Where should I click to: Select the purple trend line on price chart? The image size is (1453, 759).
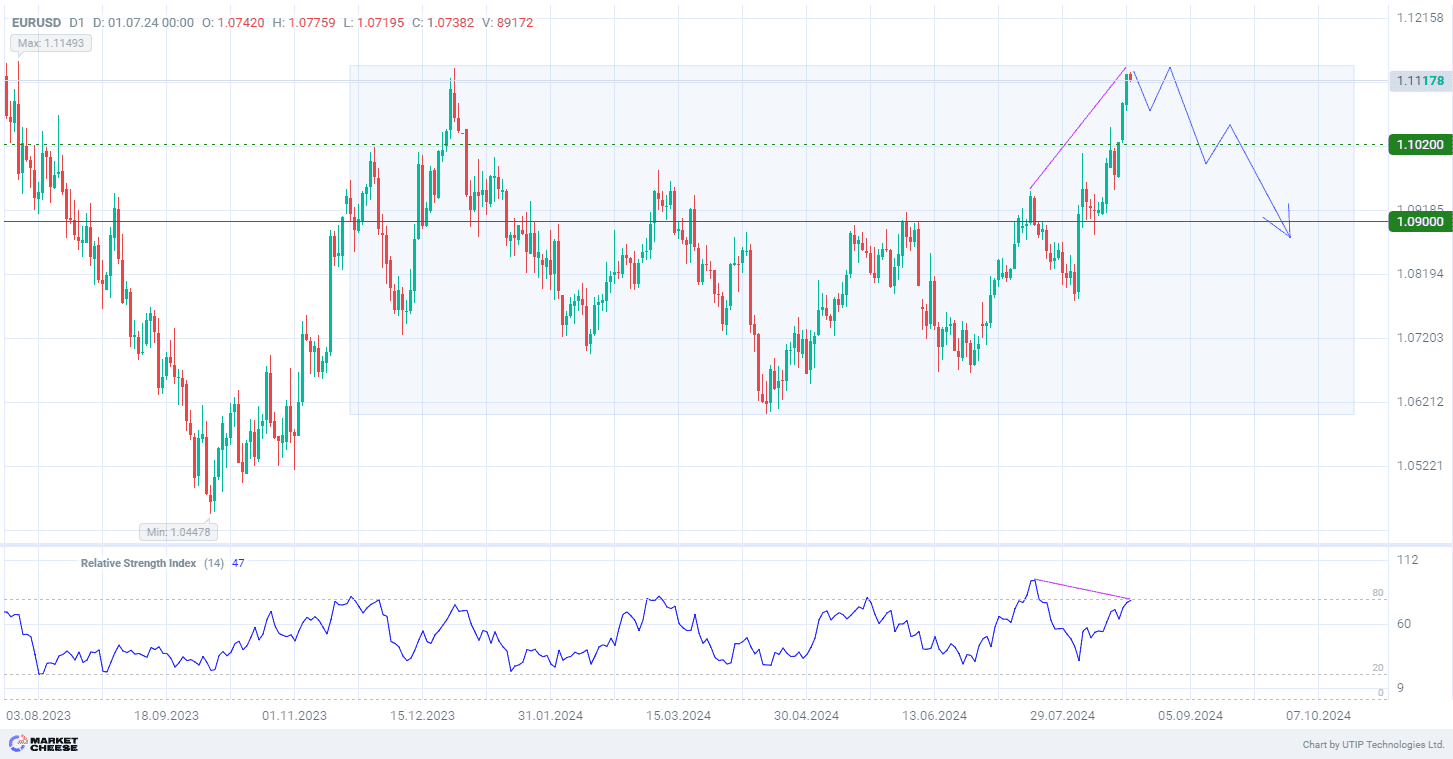pos(1078,128)
